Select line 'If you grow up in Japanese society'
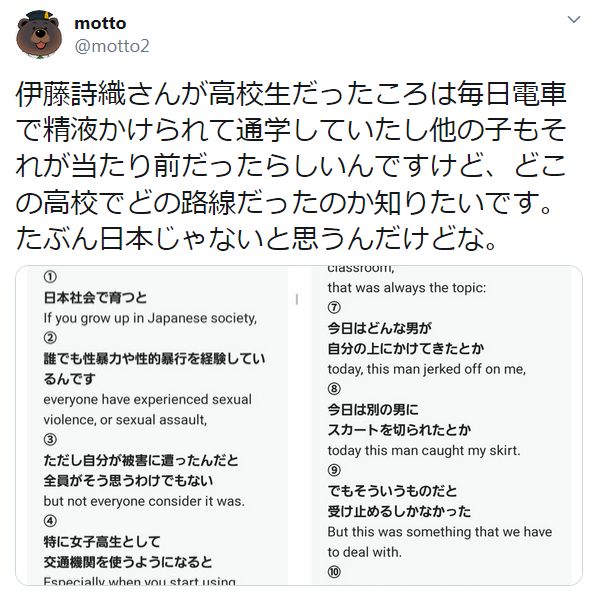 [x=150, y=318]
